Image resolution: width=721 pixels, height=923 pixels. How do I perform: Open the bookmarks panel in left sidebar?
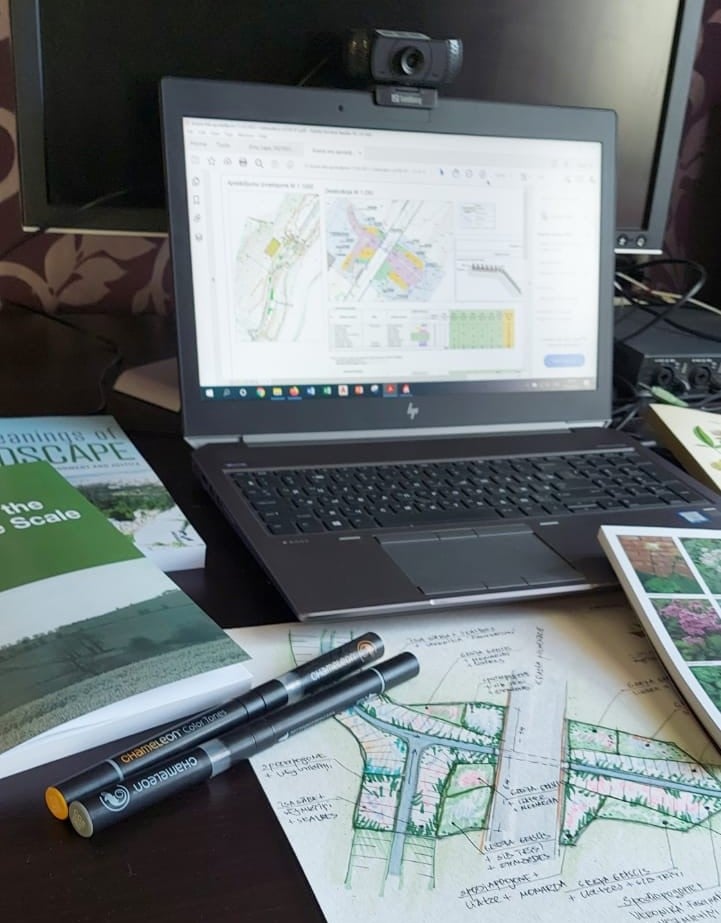tap(198, 218)
